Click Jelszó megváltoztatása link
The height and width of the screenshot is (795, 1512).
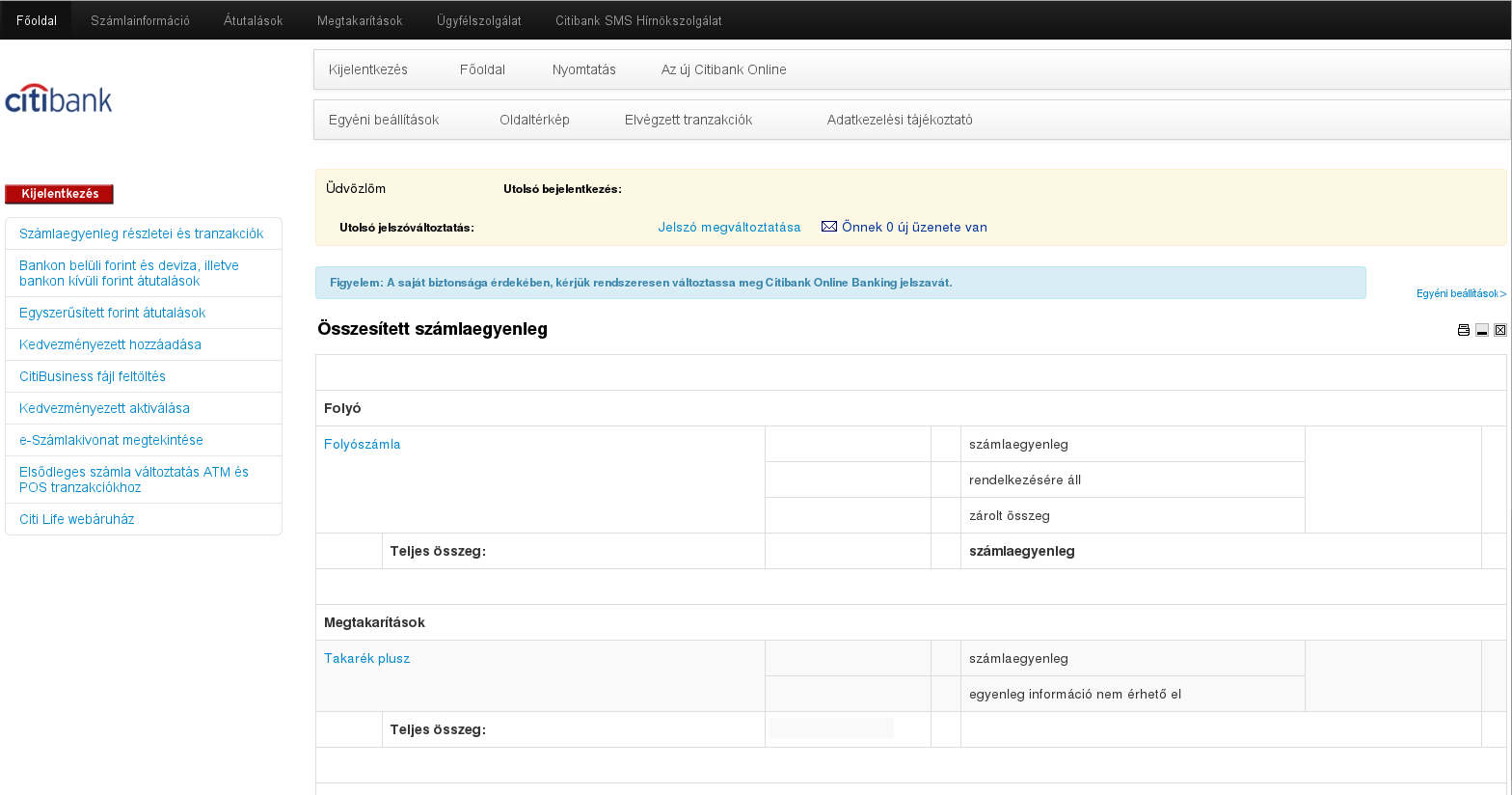(729, 228)
